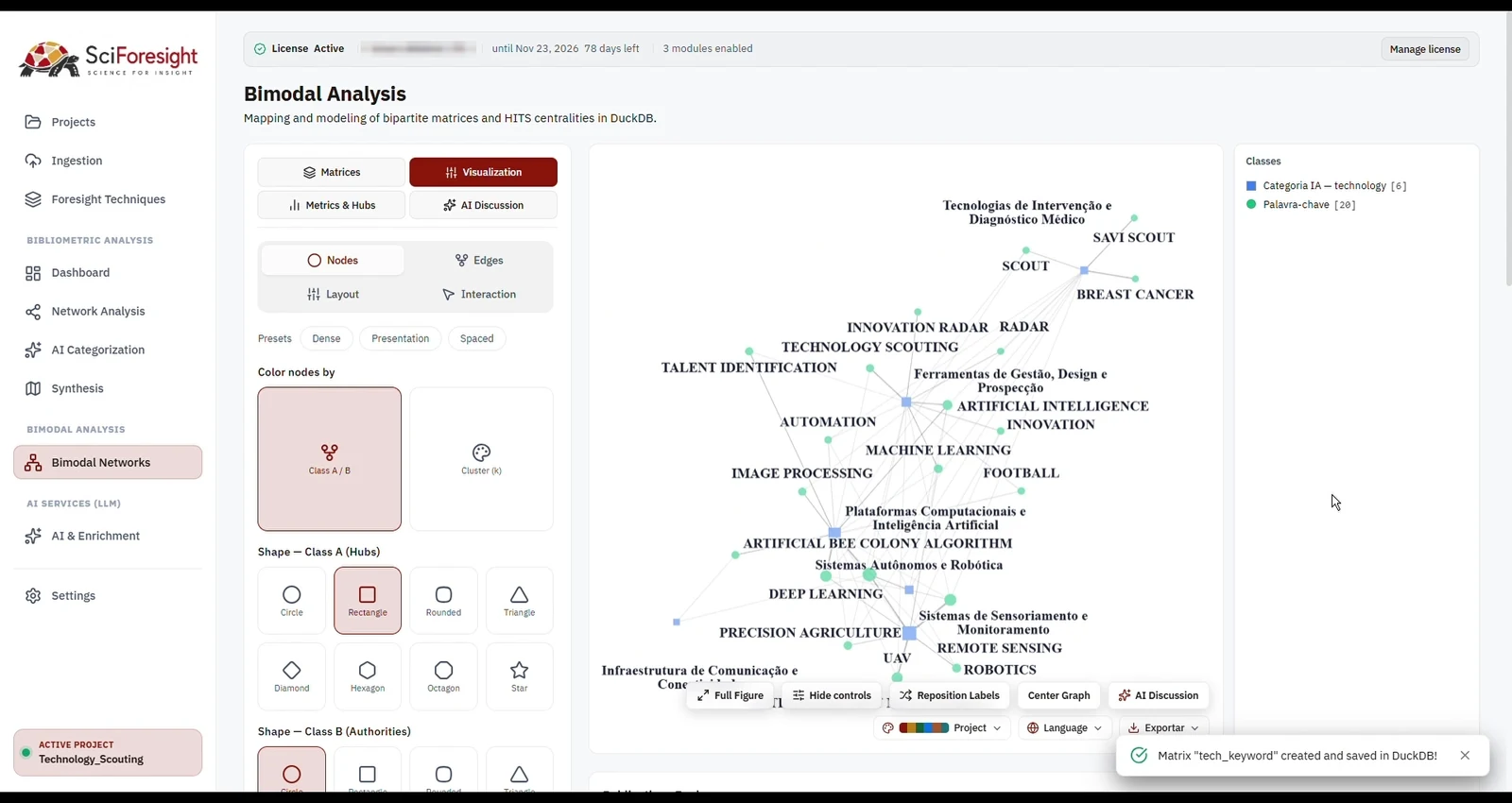Color nodes by Cluster (k)

point(482,459)
